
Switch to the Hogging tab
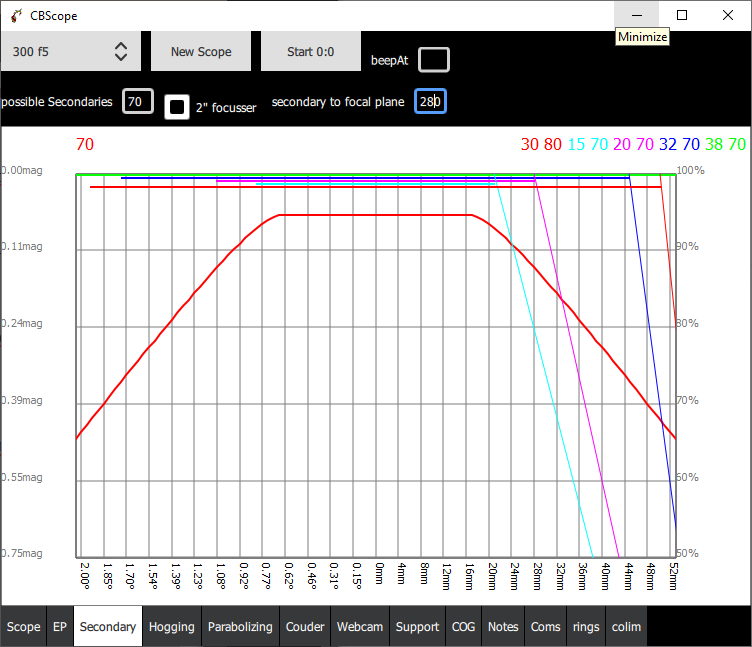point(172,626)
